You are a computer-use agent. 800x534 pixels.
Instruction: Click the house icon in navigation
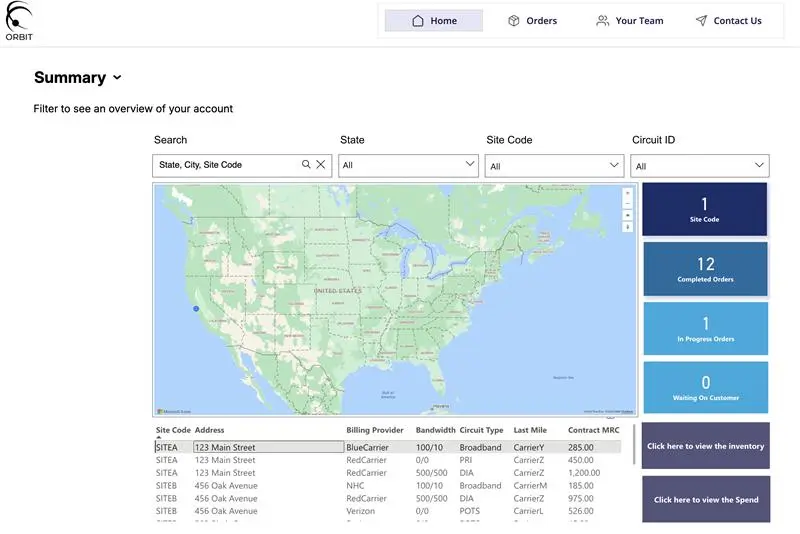pos(418,21)
